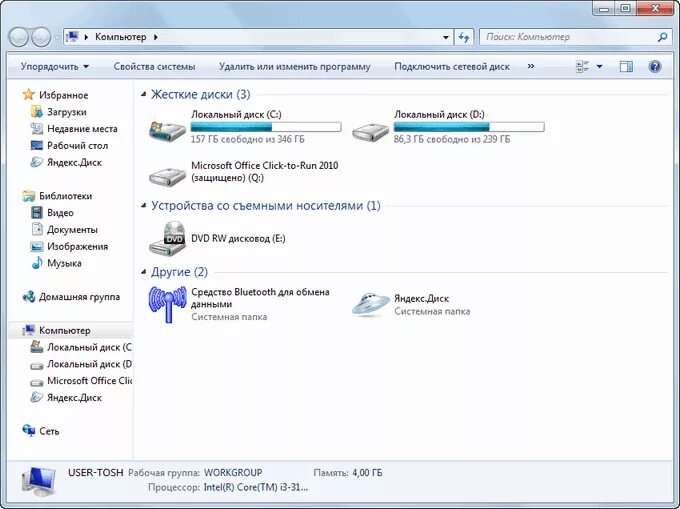Collapse Устройства со съемными носителями group
This screenshot has width=680, height=509.
[144, 206]
